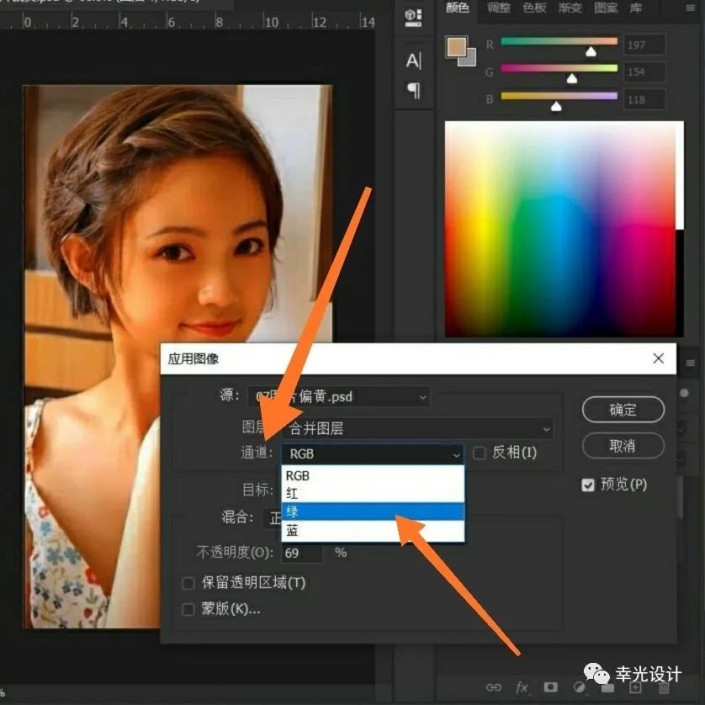Click the 不透明度 opacity field showing 69
Image resolution: width=705 pixels, height=705 pixels.
pos(302,553)
